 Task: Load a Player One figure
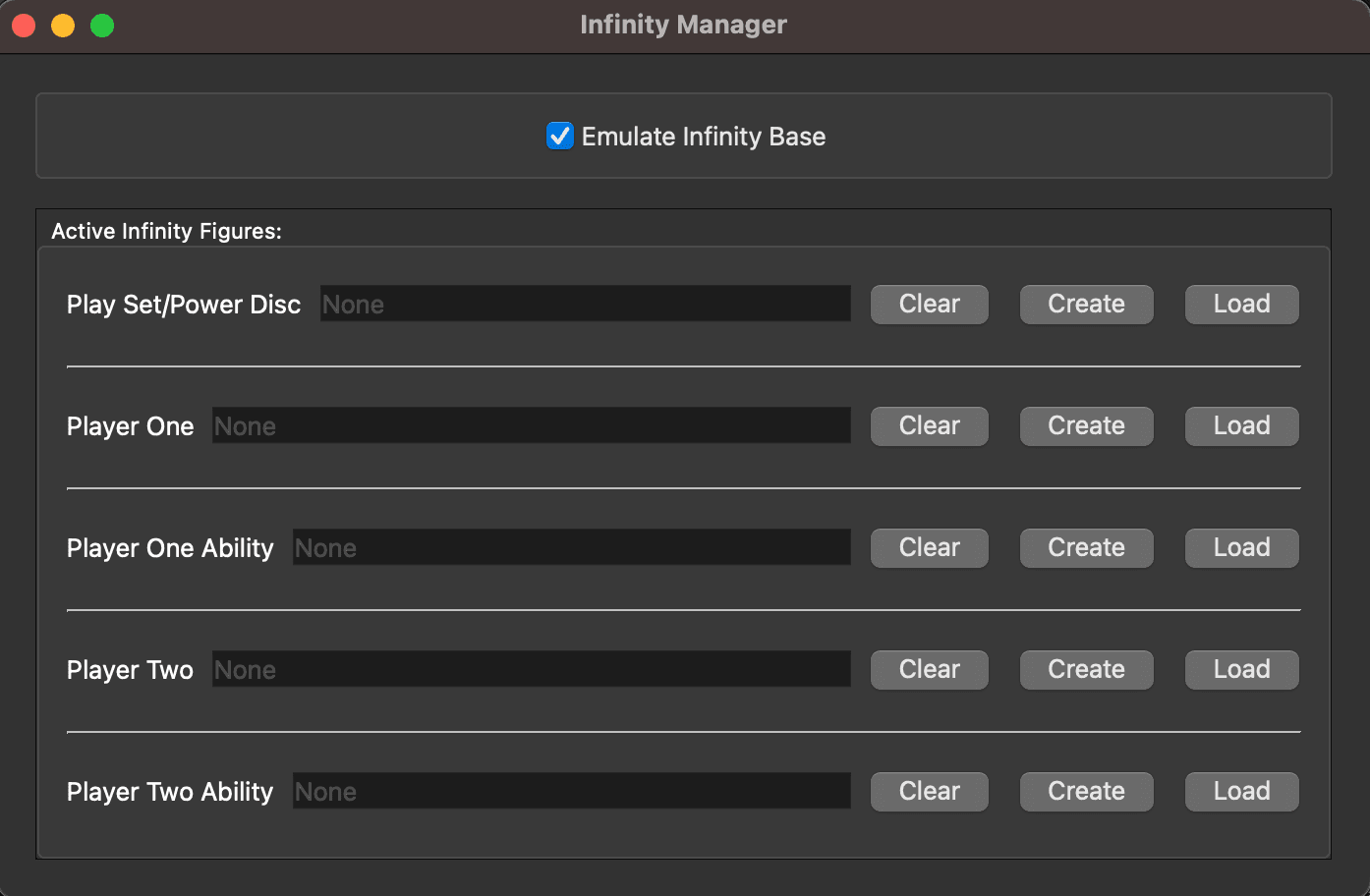(1242, 426)
